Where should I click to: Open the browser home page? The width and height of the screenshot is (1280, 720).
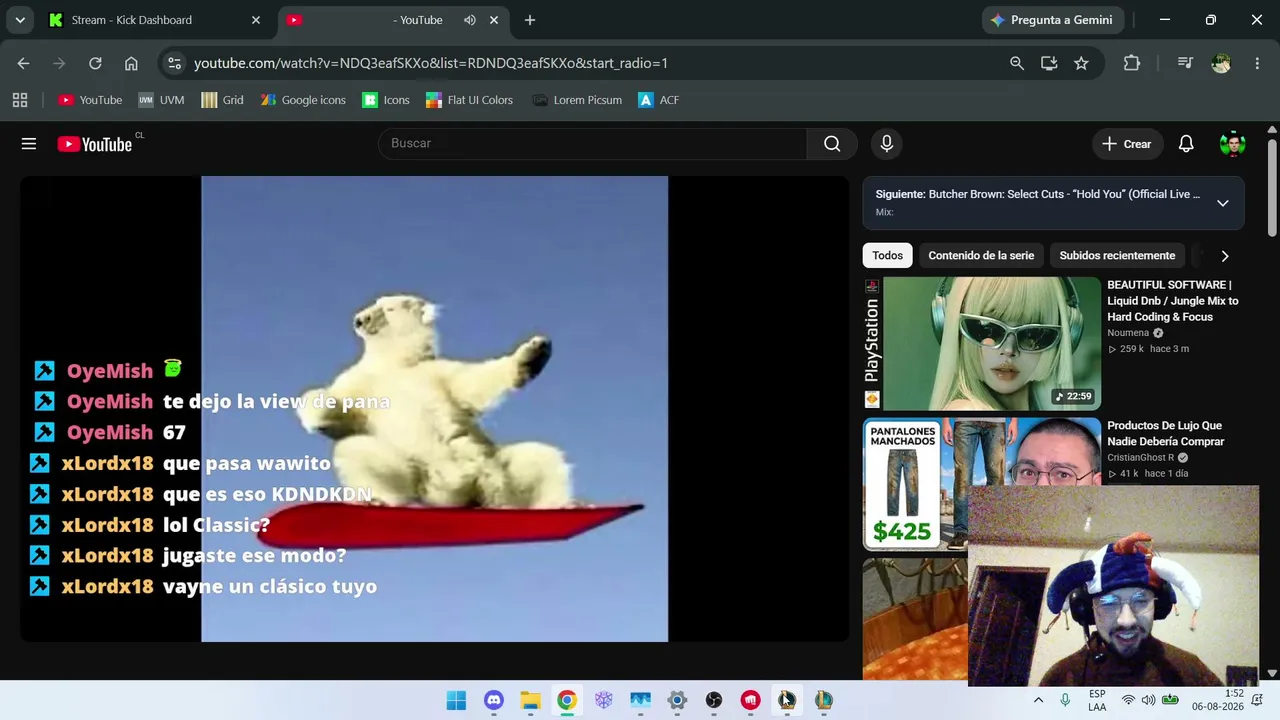(131, 63)
